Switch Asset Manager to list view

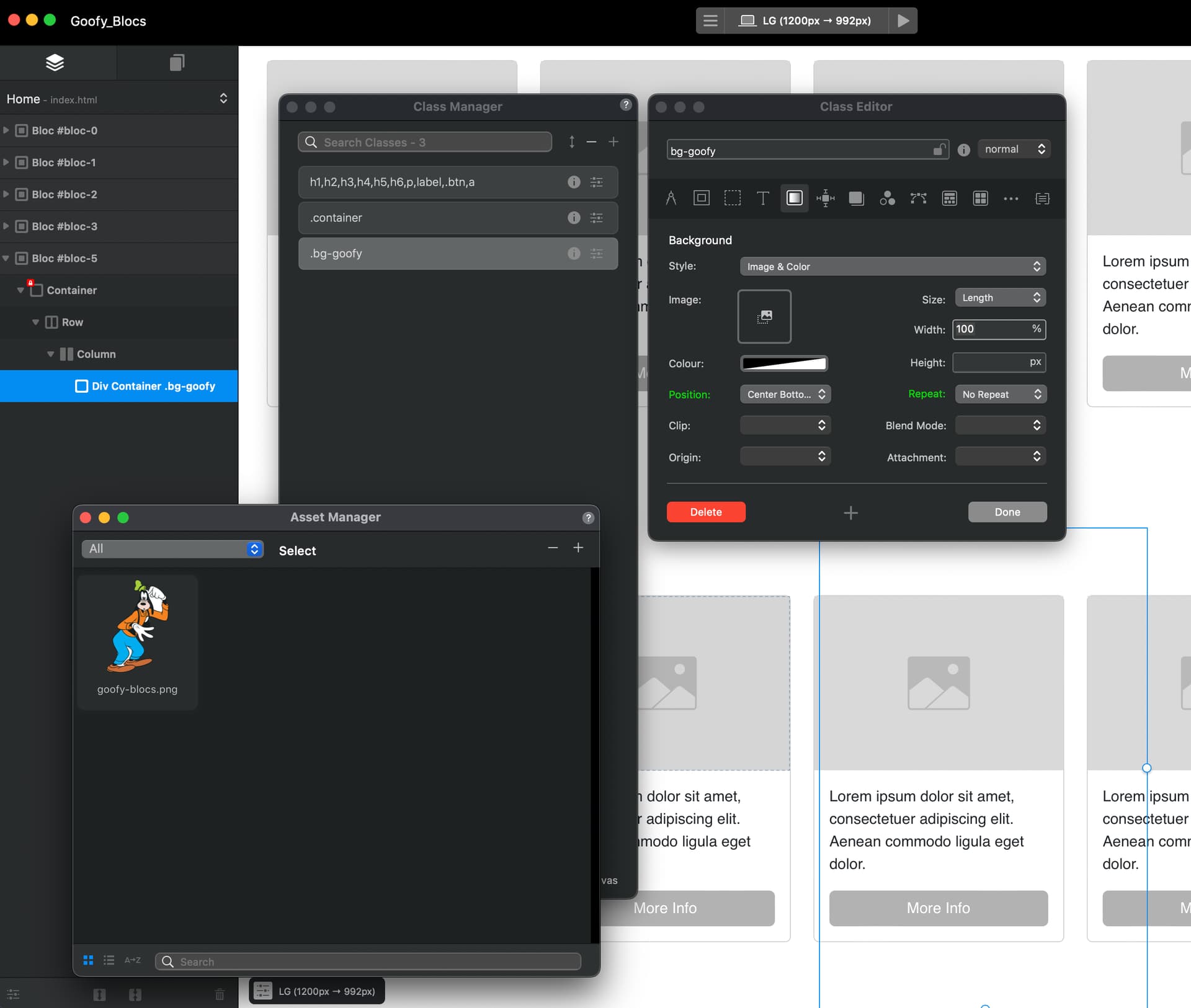[x=109, y=960]
